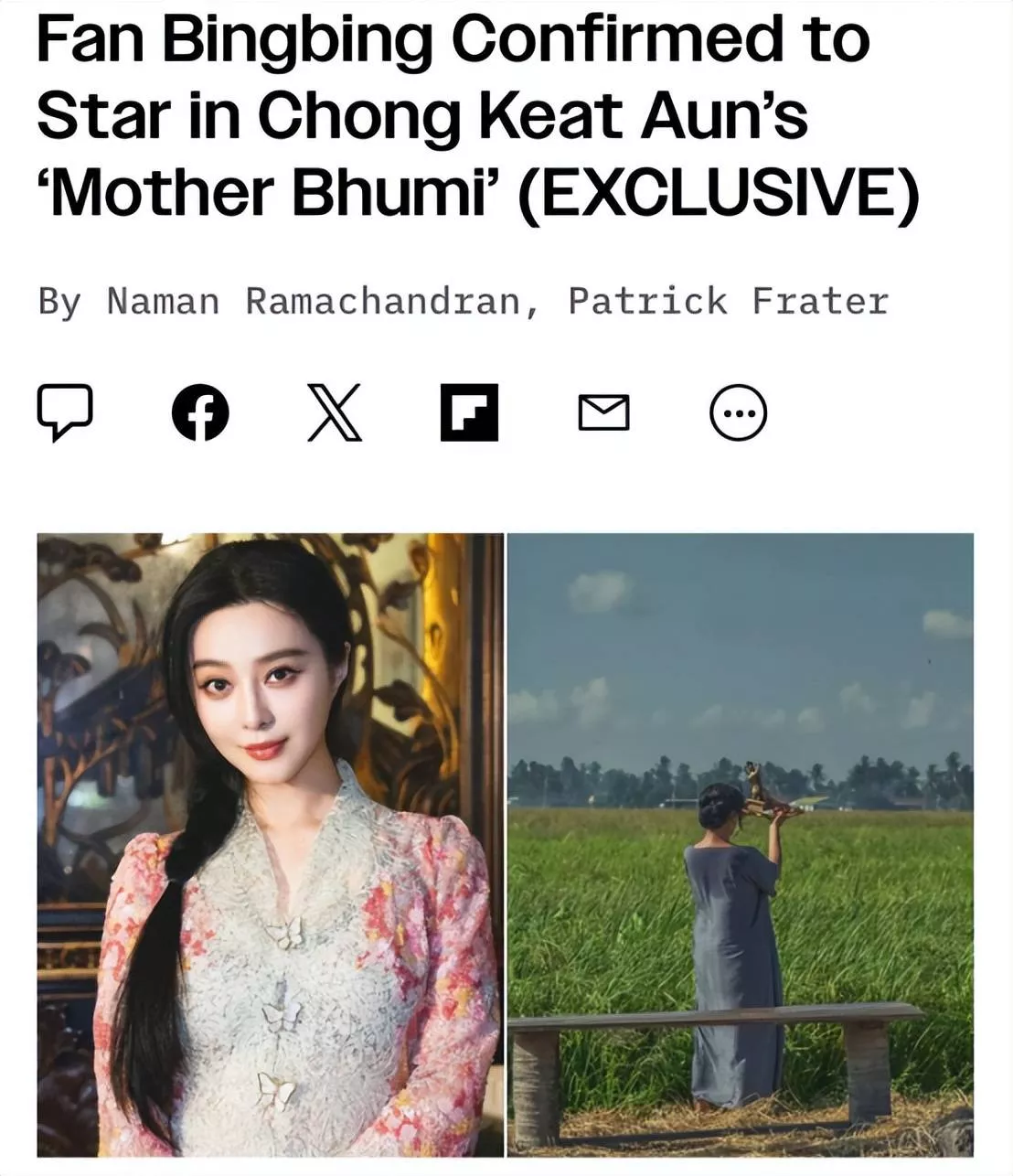Open the comments speech bubble icon
This screenshot has height=1176, width=1013.
point(65,413)
